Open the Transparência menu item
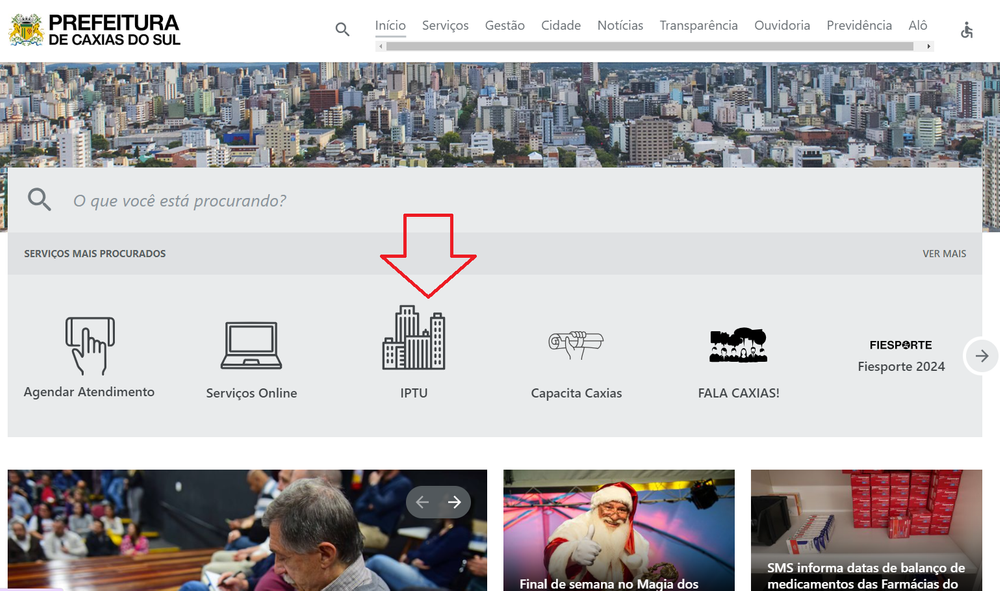 click(698, 26)
